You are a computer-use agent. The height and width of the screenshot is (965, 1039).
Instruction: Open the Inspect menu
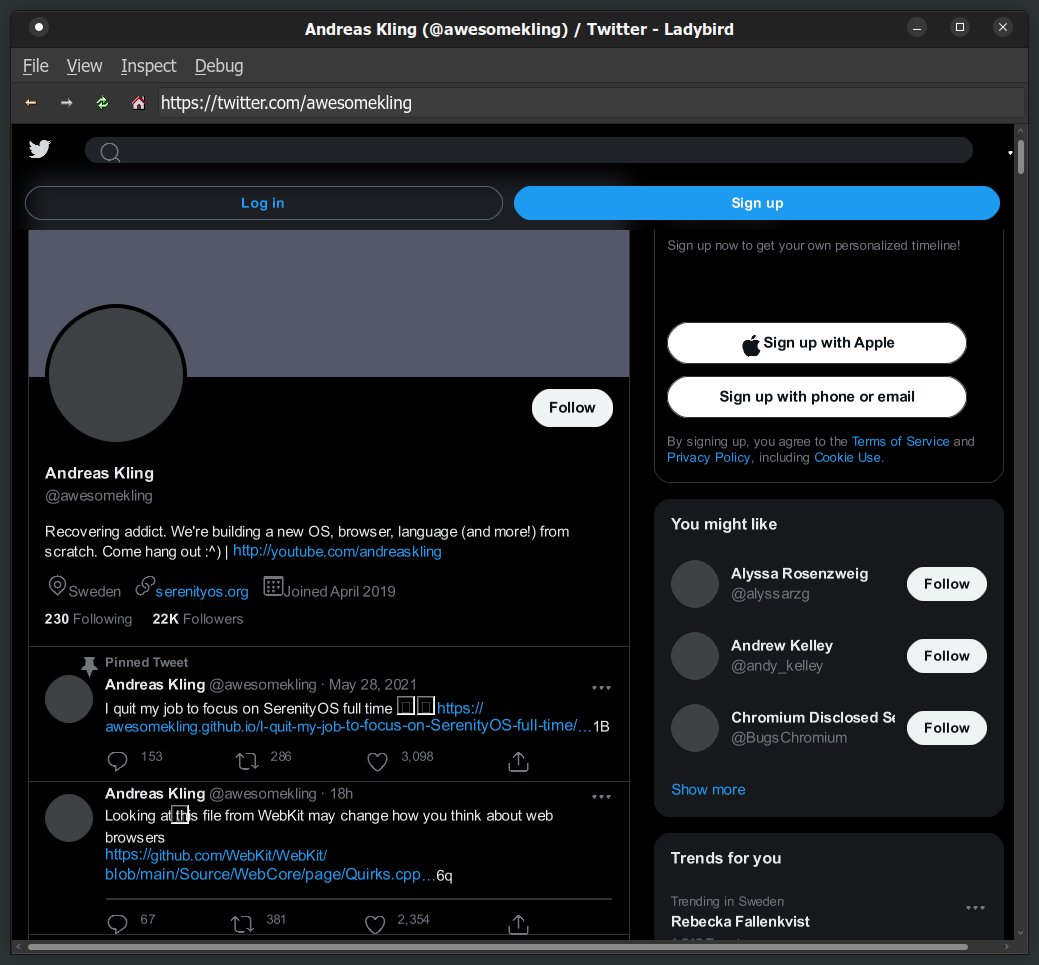point(148,66)
